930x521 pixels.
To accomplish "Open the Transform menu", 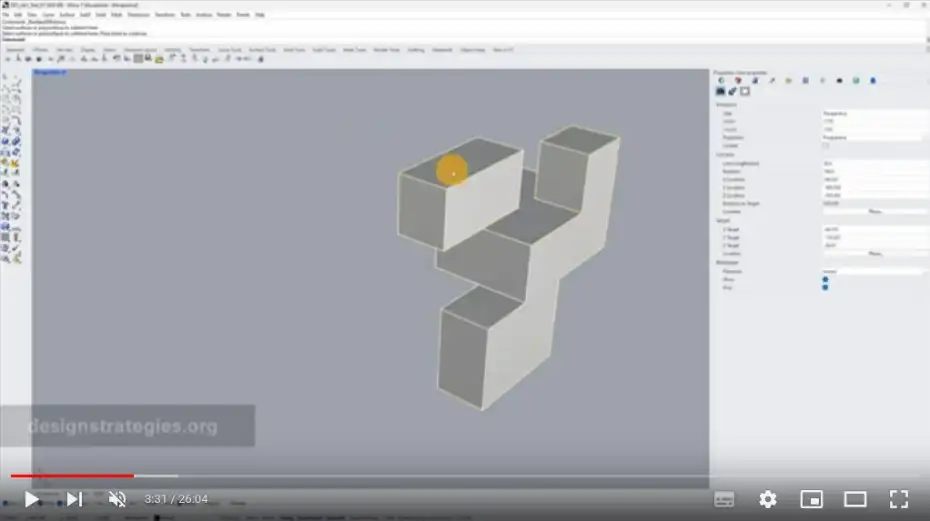I will tap(165, 15).
